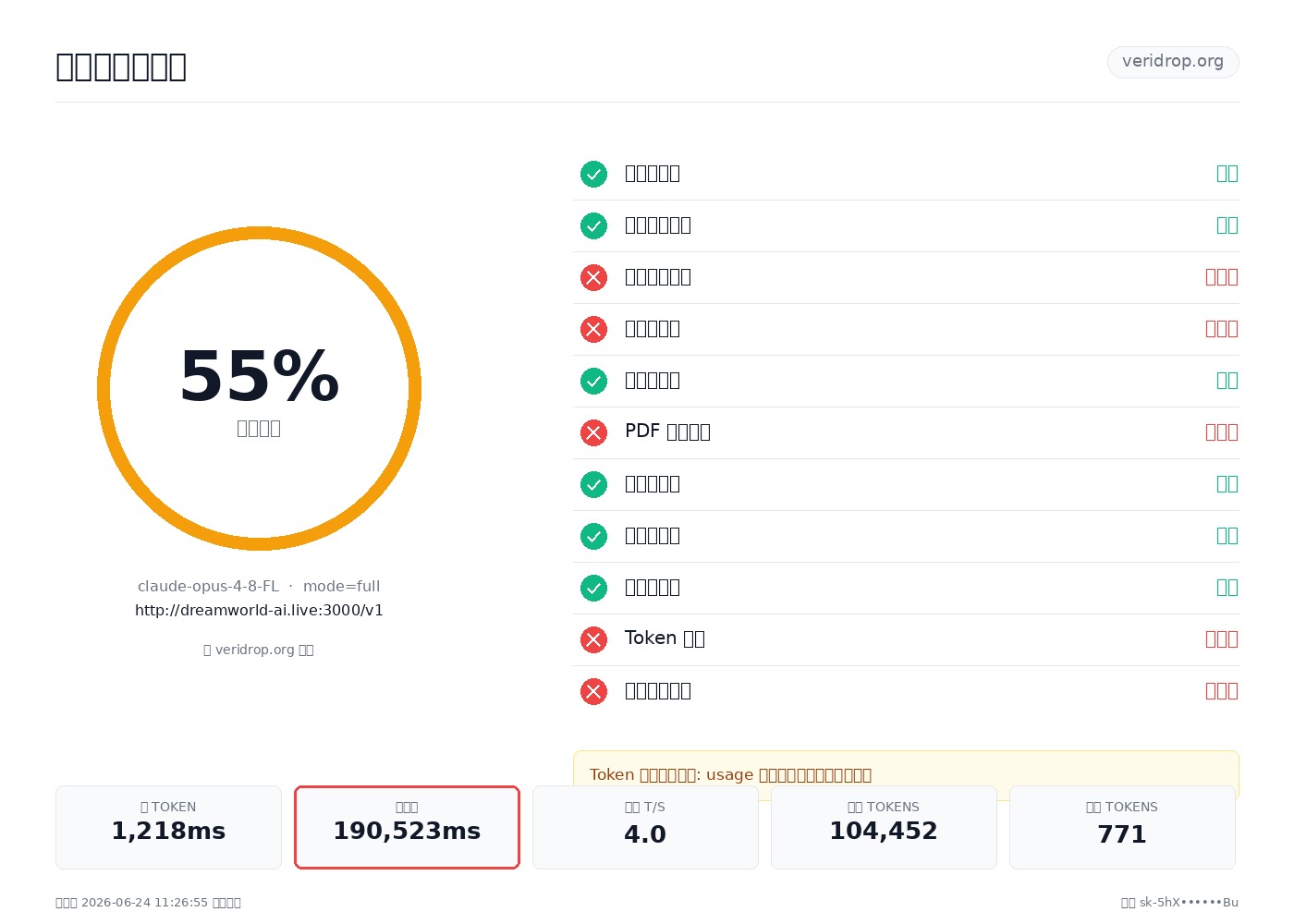This screenshot has width=1294, height=924.
Task: Click the red X icon beside PDF row
Action: click(x=593, y=432)
